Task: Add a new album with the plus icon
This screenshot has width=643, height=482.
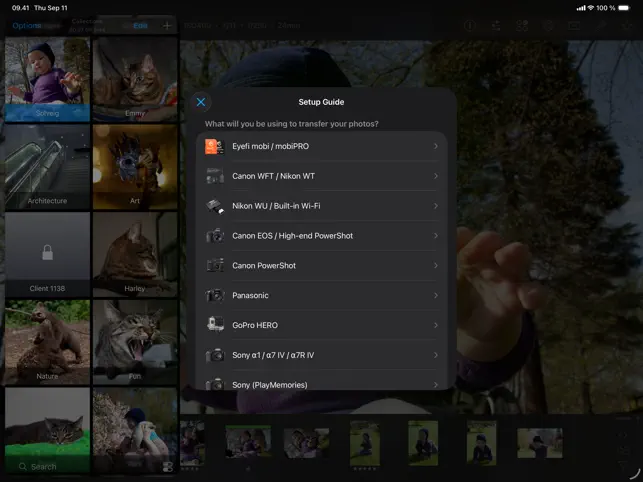Action: 167,25
